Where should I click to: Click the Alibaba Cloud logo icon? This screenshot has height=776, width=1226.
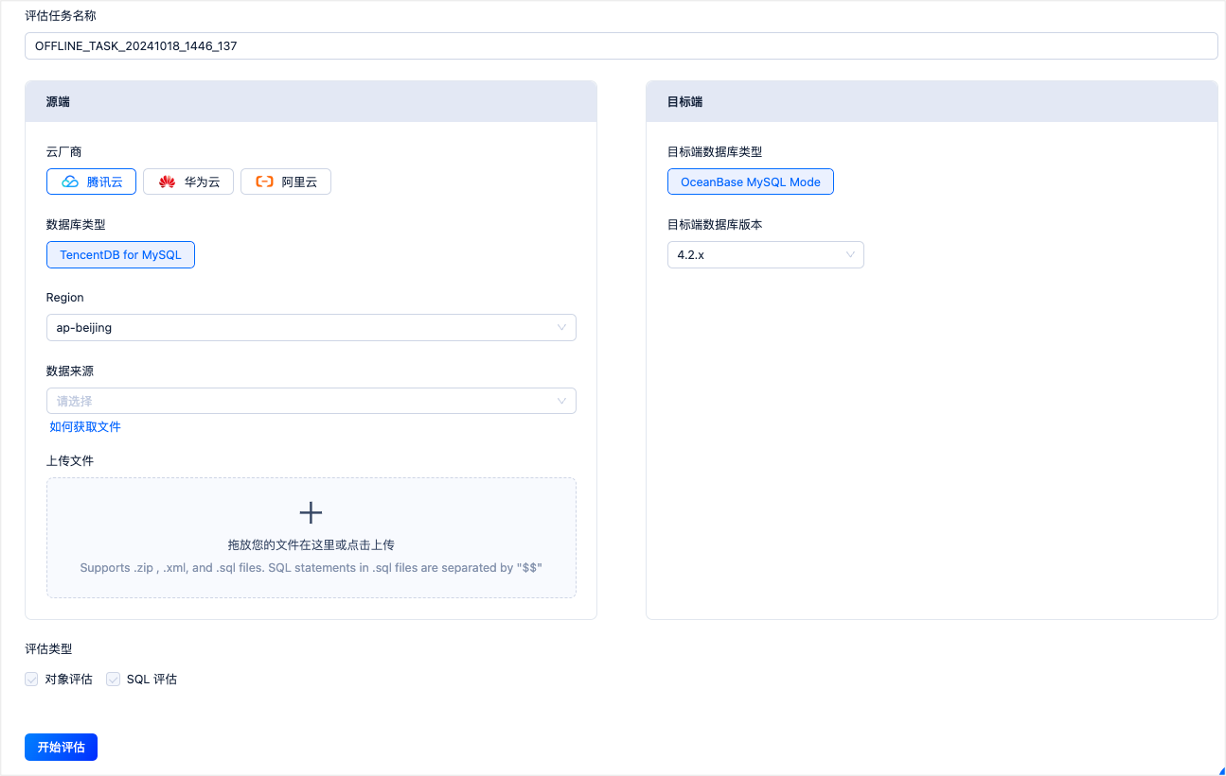264,182
